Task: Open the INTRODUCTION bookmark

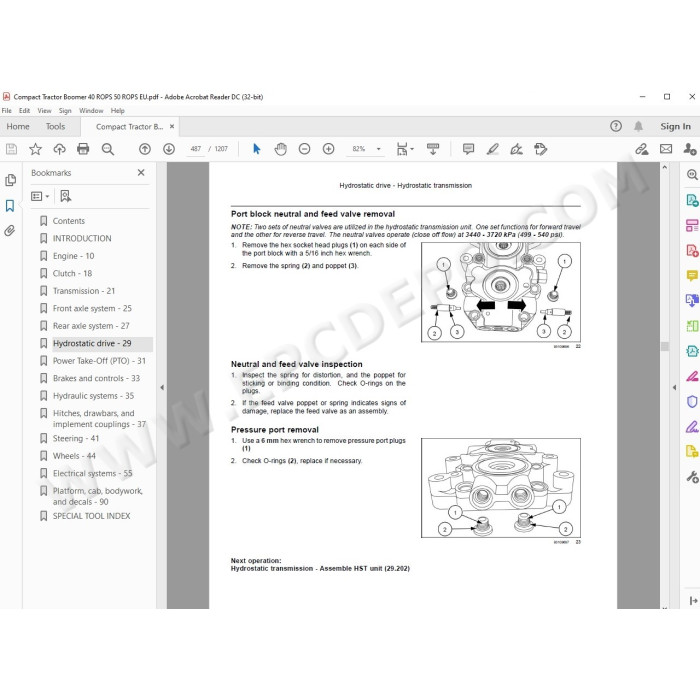Action: (x=82, y=238)
